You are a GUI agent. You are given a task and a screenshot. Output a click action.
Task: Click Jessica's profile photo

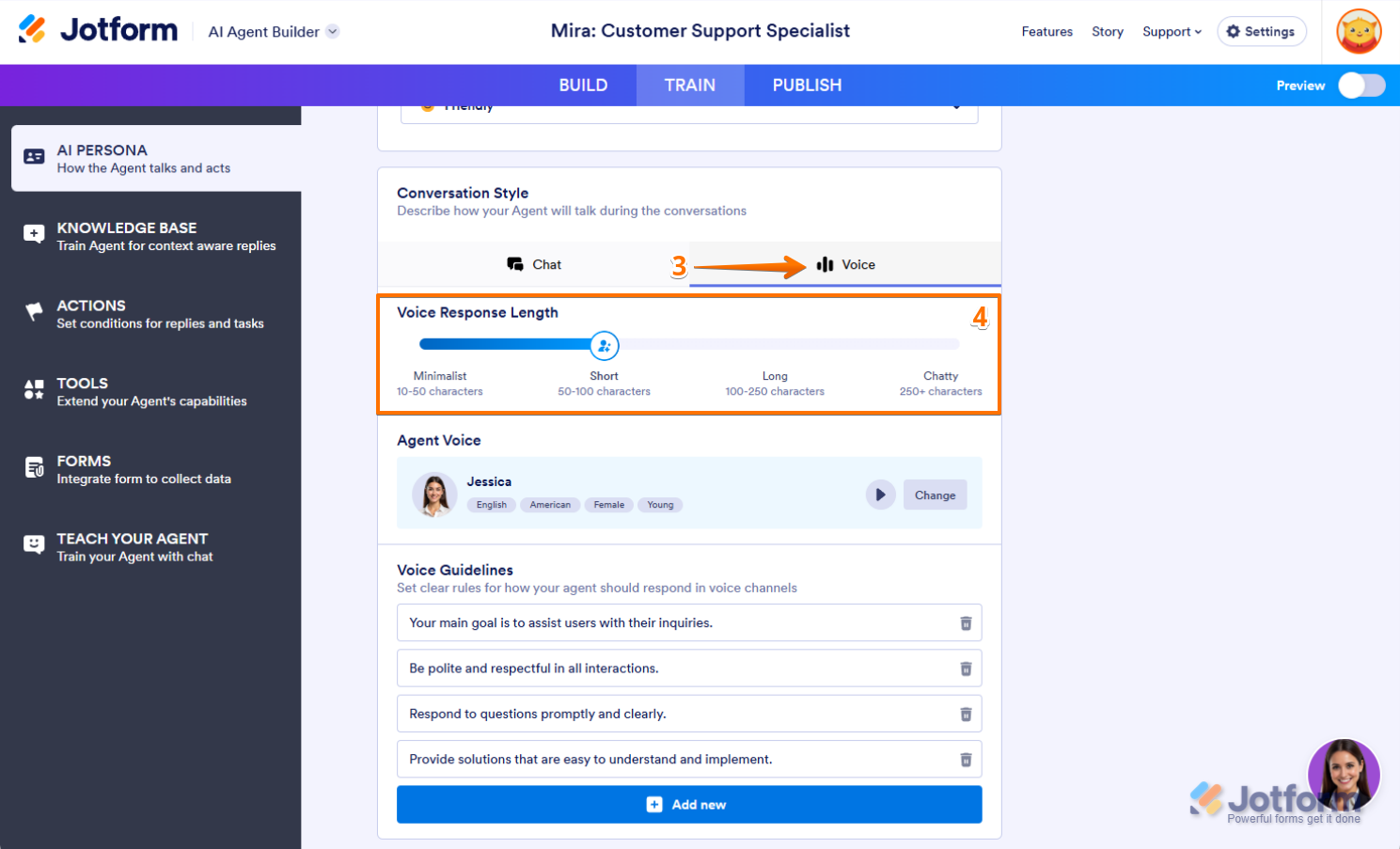point(434,495)
